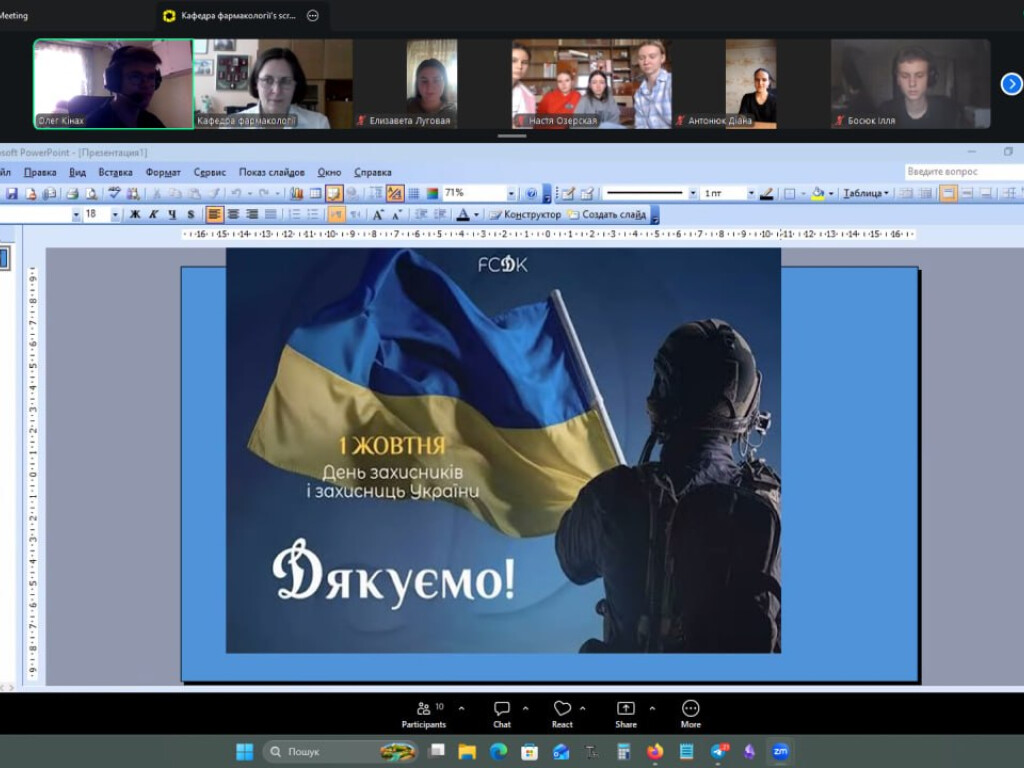Open the Таблица dropdown menu
The width and height of the screenshot is (1024, 768).
tap(865, 193)
